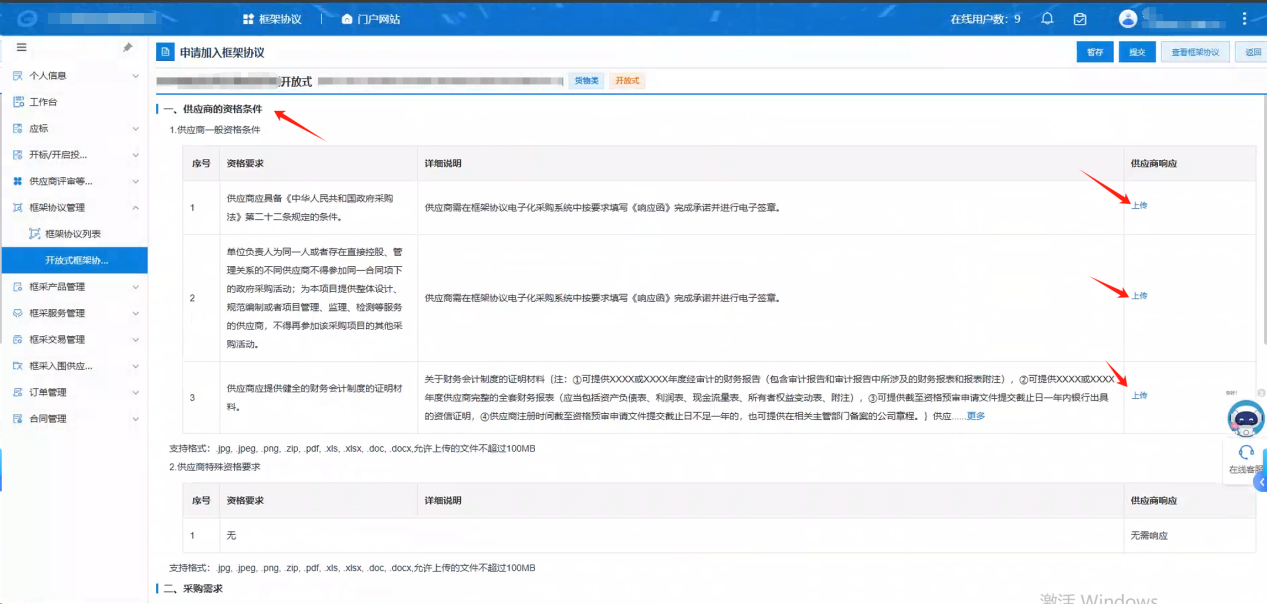This screenshot has width=1267, height=604.
Task: Expand 供应商评审等... menu chevron
Action: point(135,181)
